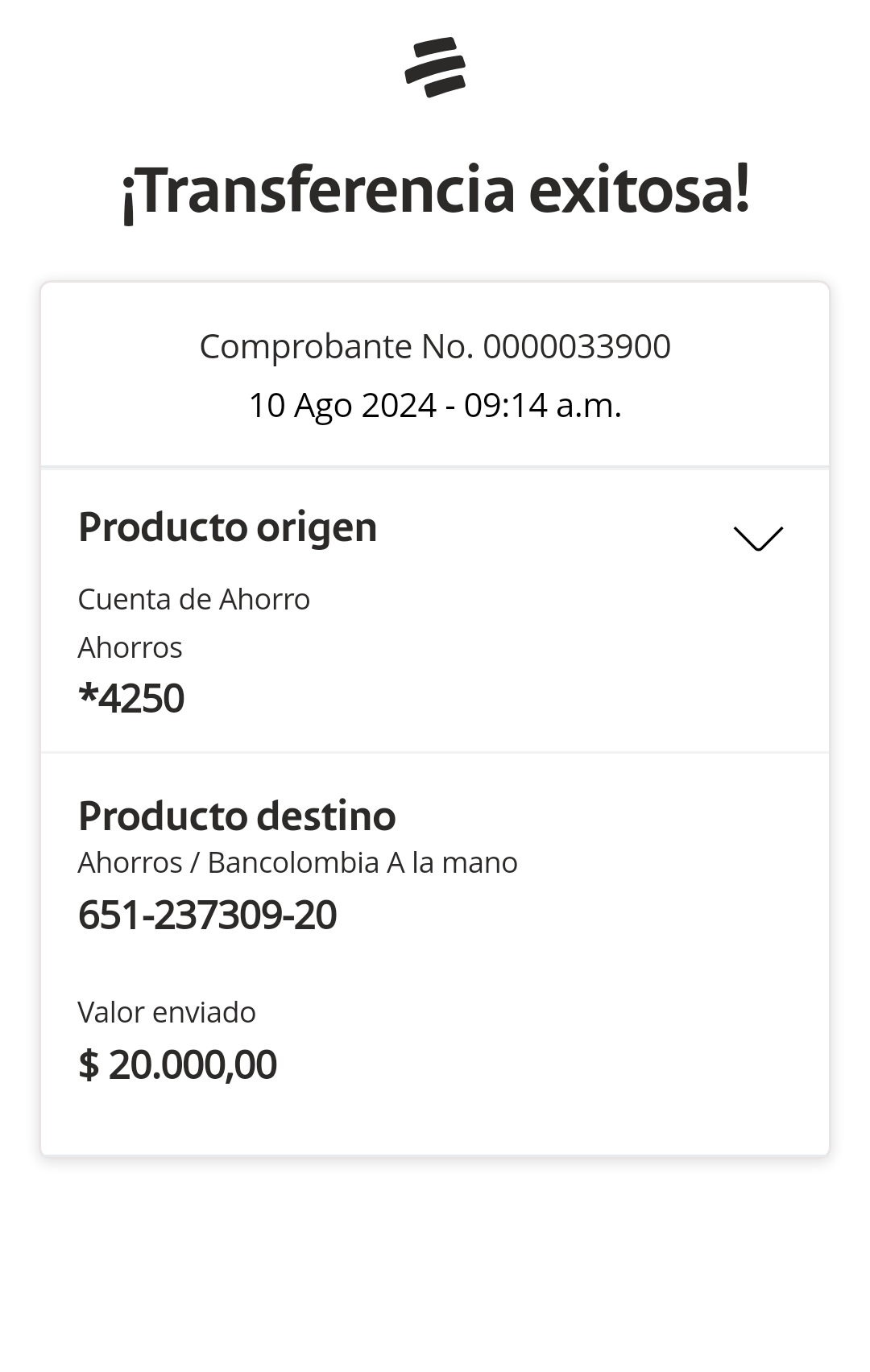
Task: Expand the Producto origen chevron
Action: pos(758,539)
